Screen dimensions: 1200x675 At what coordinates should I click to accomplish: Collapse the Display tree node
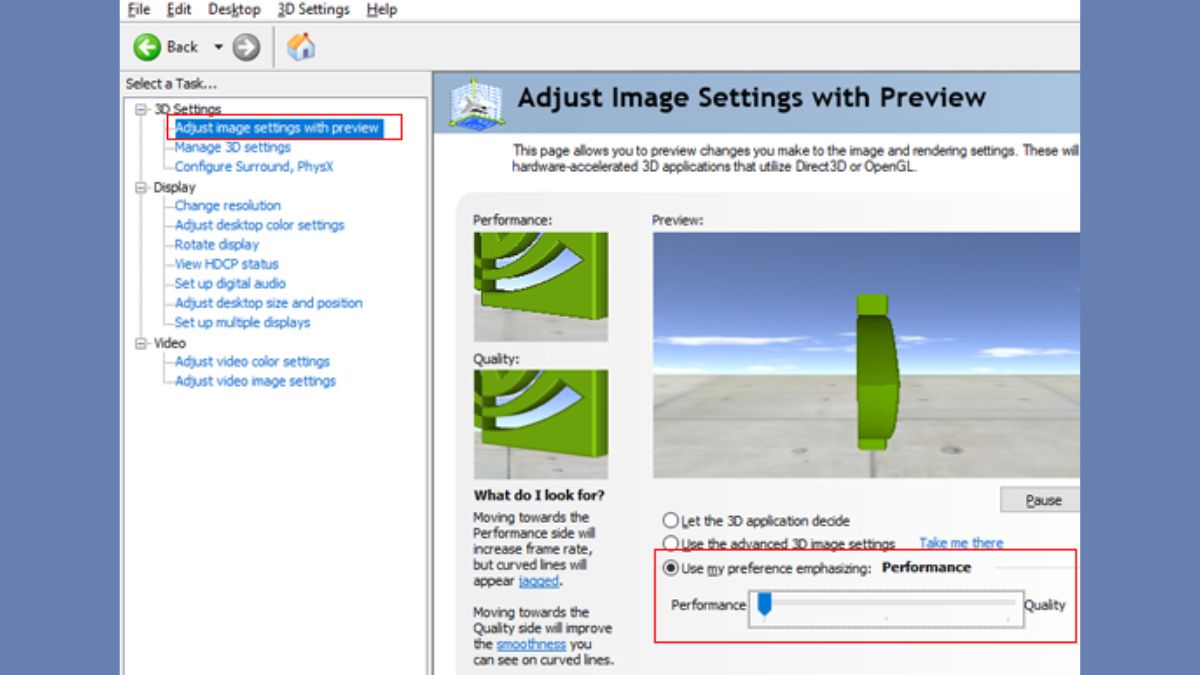[x=141, y=187]
